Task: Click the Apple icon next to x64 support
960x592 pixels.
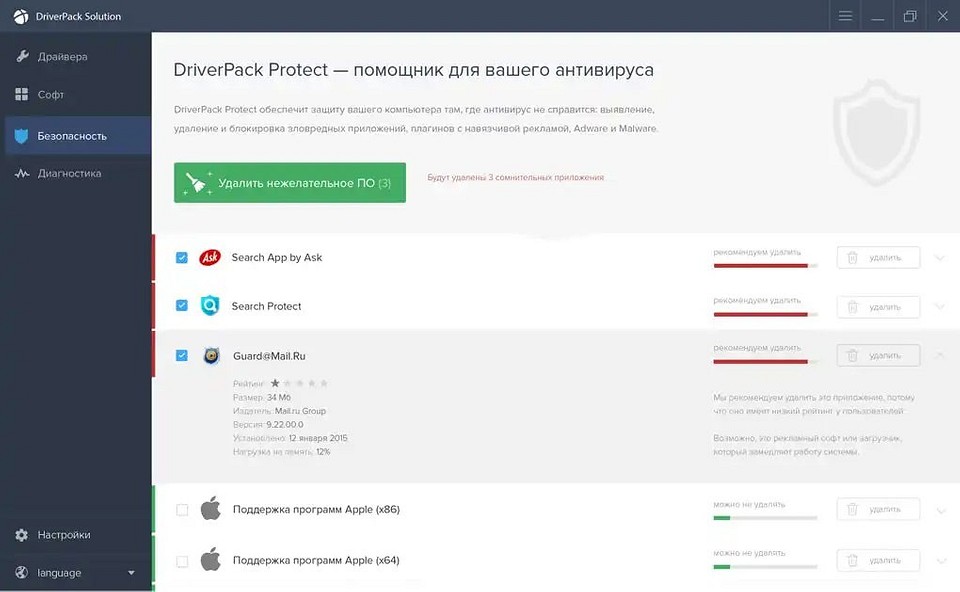Action: [x=210, y=560]
